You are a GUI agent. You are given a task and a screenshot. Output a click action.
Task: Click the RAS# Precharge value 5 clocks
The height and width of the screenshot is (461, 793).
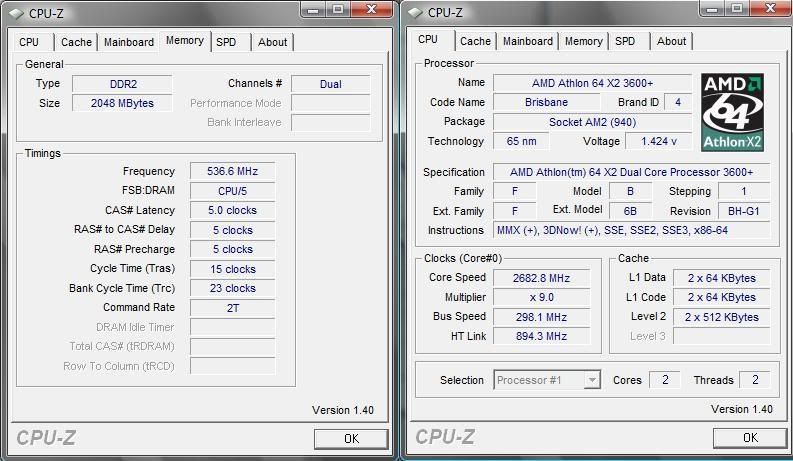(x=233, y=249)
